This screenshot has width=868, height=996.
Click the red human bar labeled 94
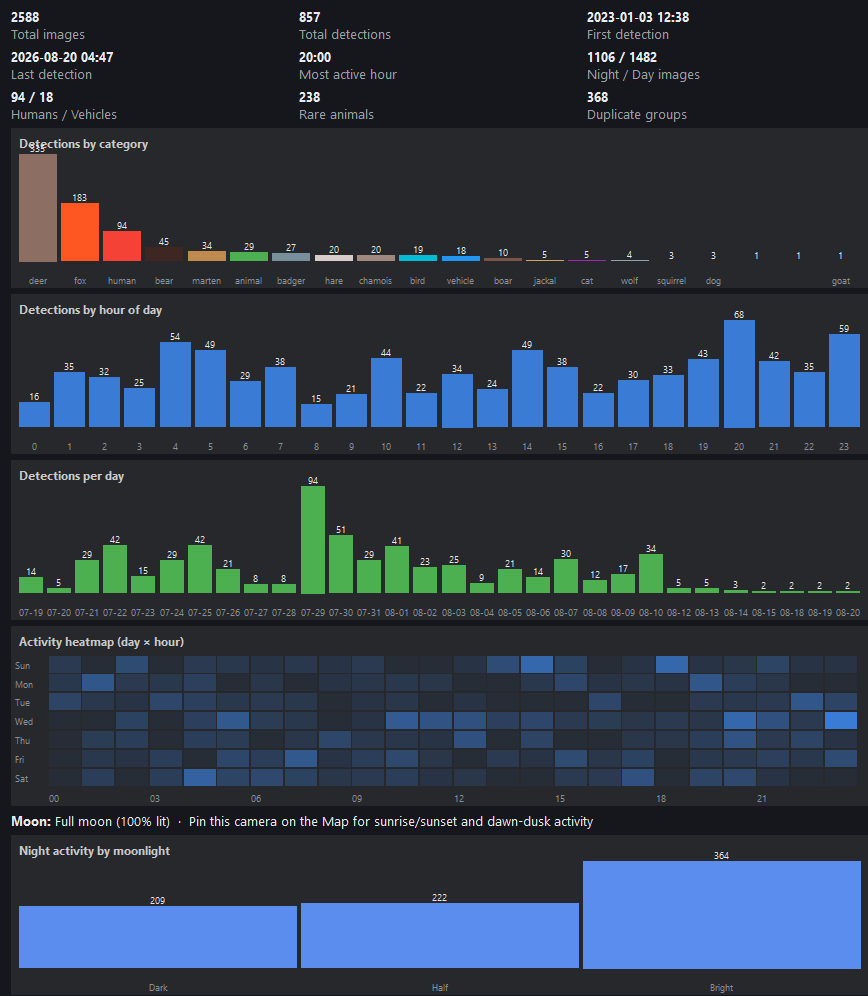pyautogui.click(x=122, y=246)
